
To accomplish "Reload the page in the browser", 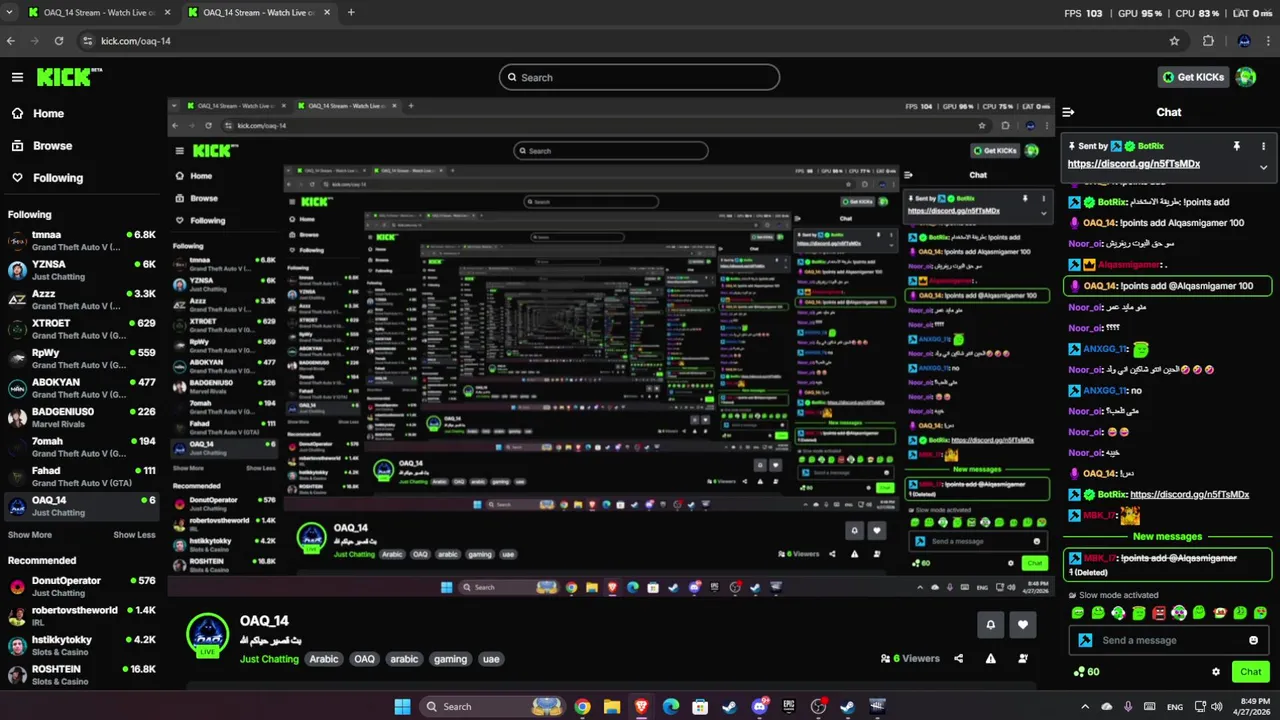I will click(59, 41).
